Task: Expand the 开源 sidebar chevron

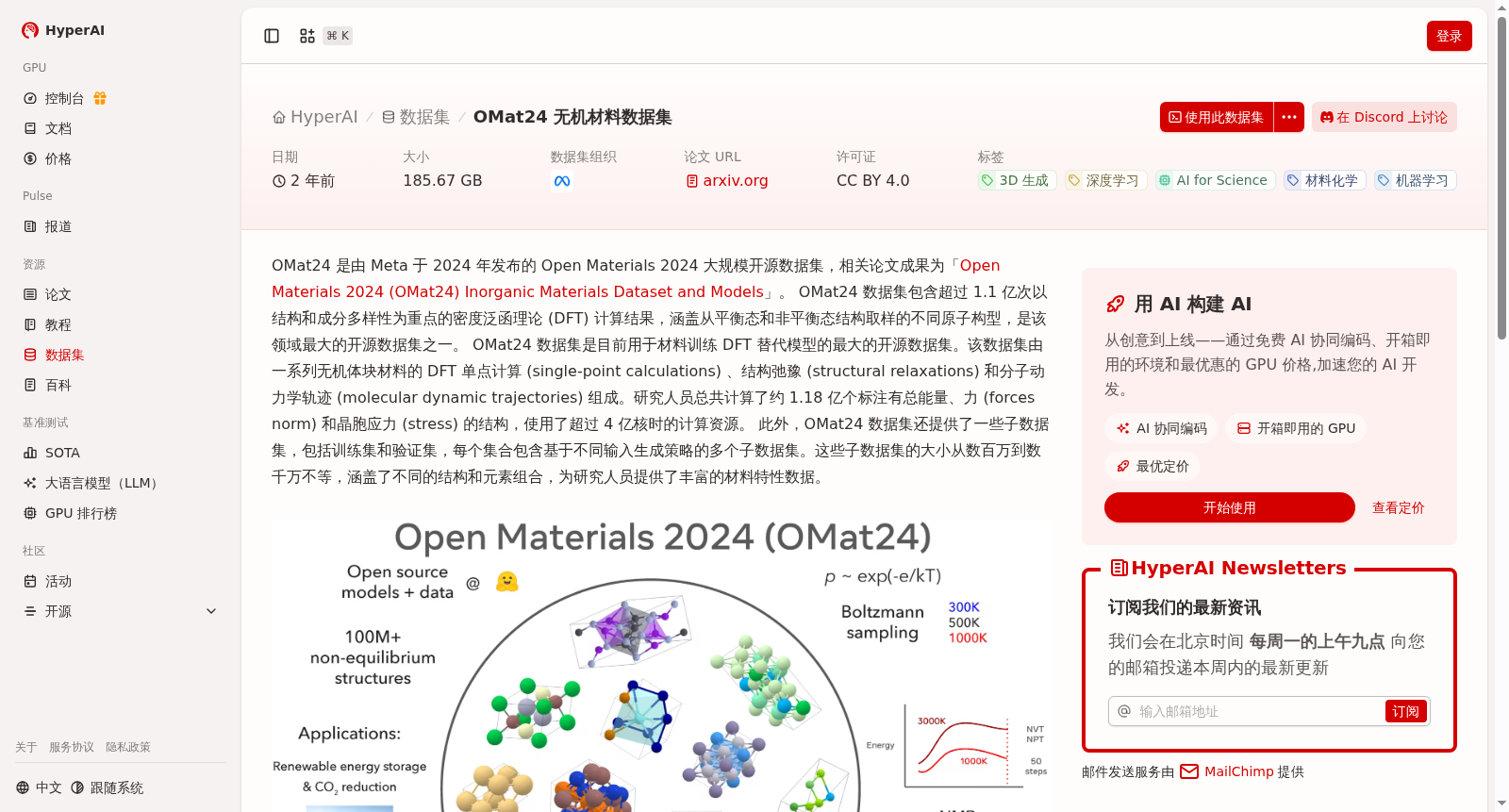Action: (211, 611)
